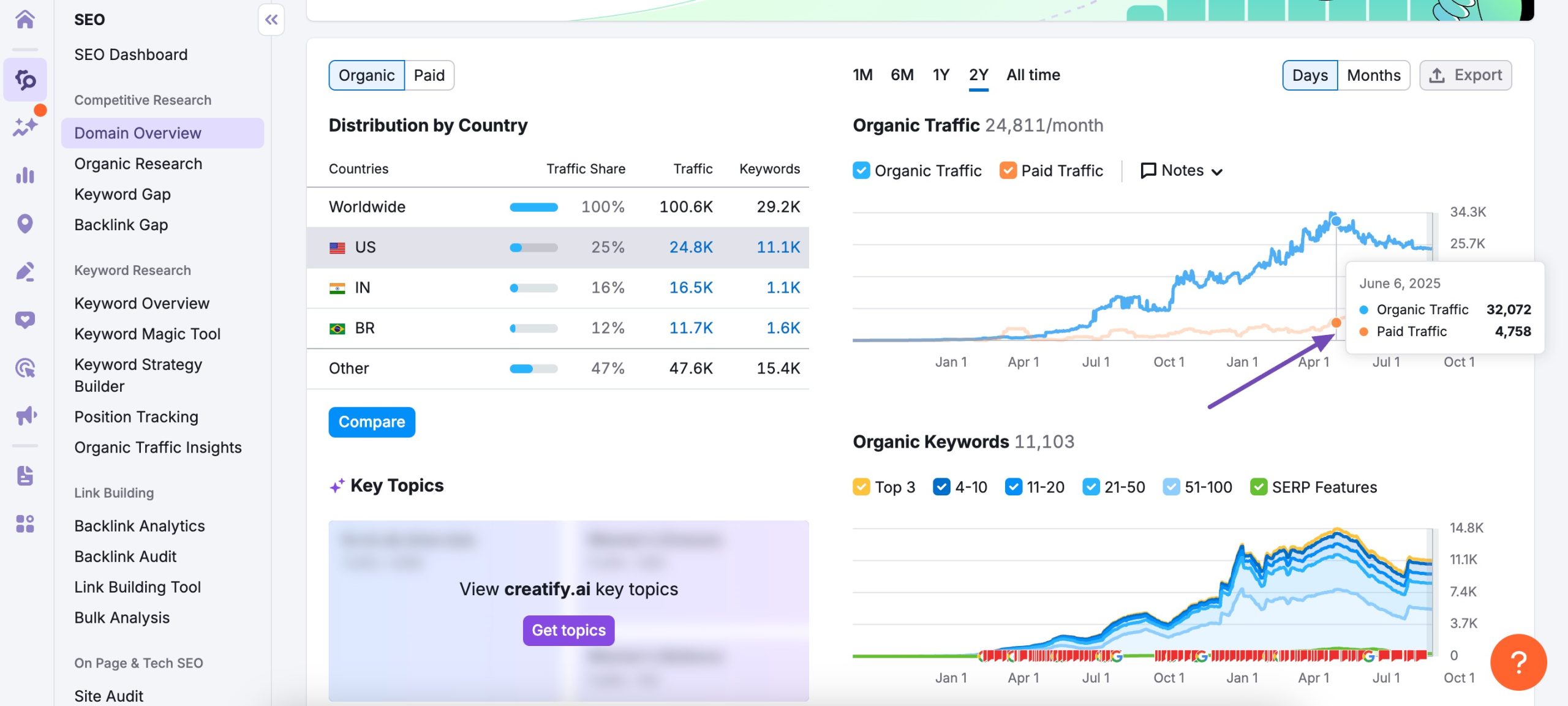Open Organic Research in the sidebar

tap(138, 163)
